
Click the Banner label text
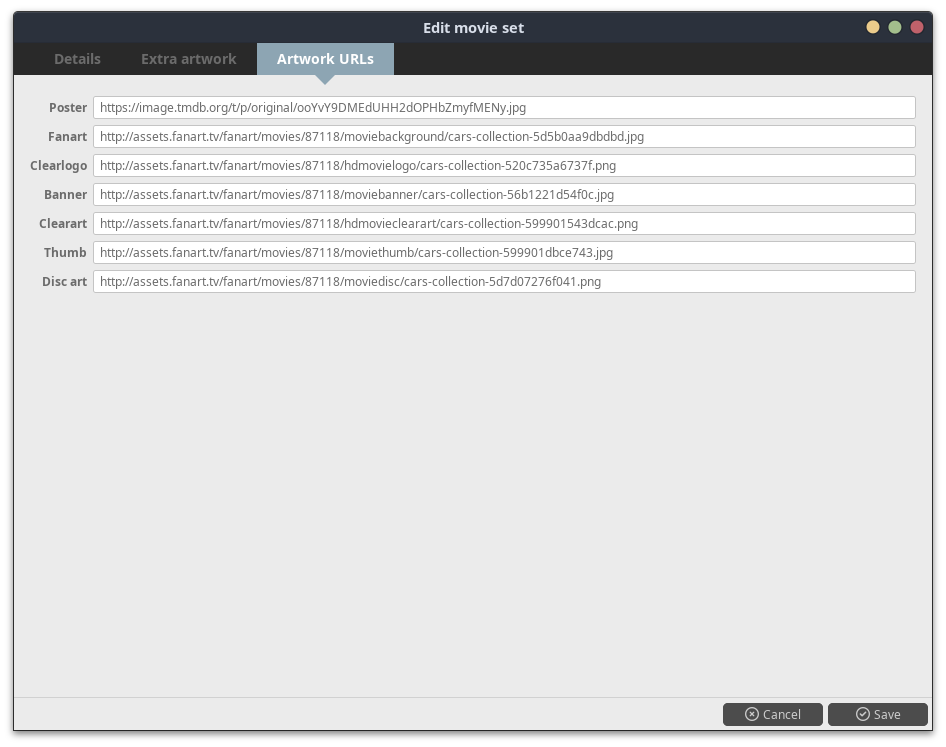65,195
